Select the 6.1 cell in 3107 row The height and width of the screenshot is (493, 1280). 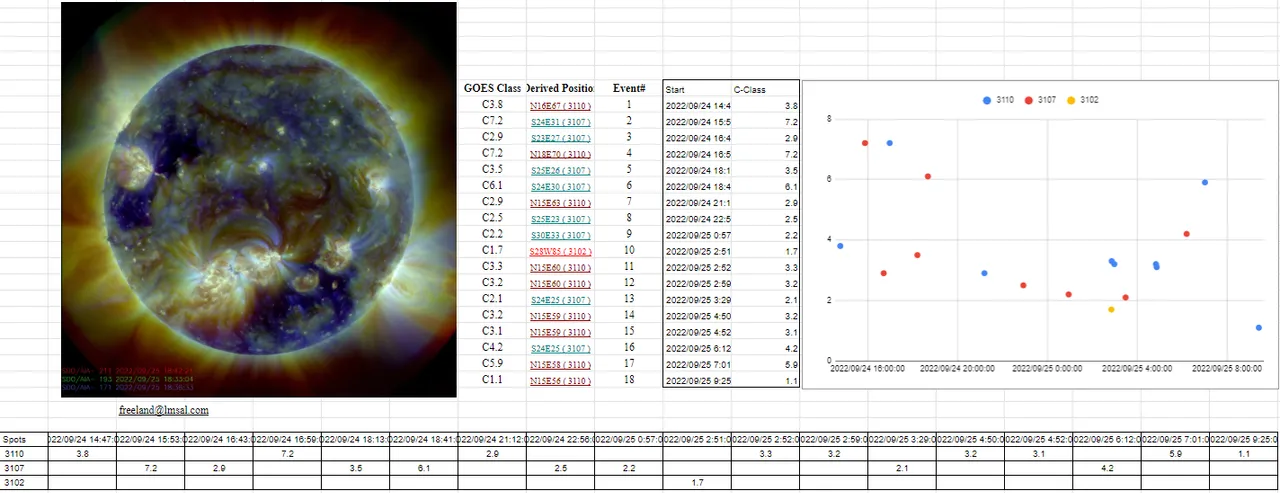424,468
